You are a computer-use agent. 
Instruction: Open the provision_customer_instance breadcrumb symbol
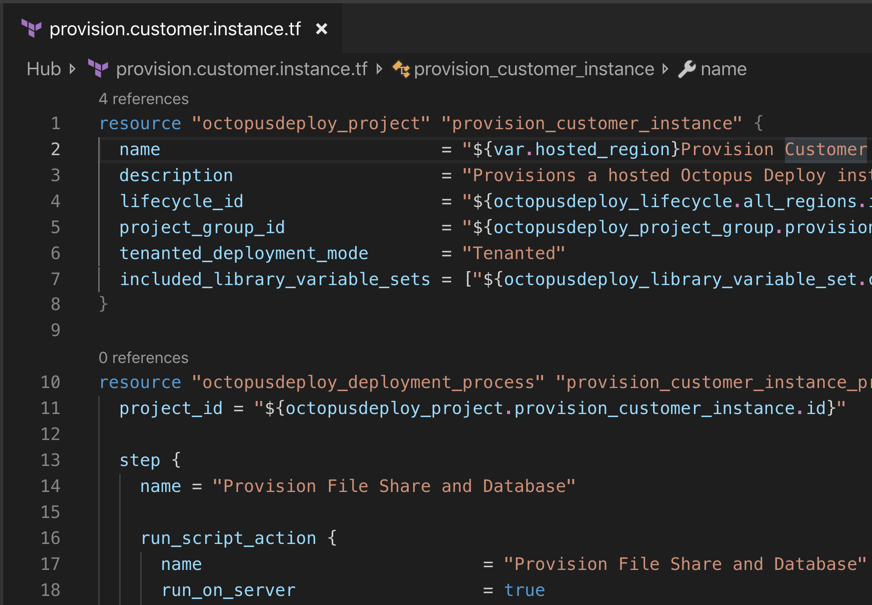click(x=534, y=69)
